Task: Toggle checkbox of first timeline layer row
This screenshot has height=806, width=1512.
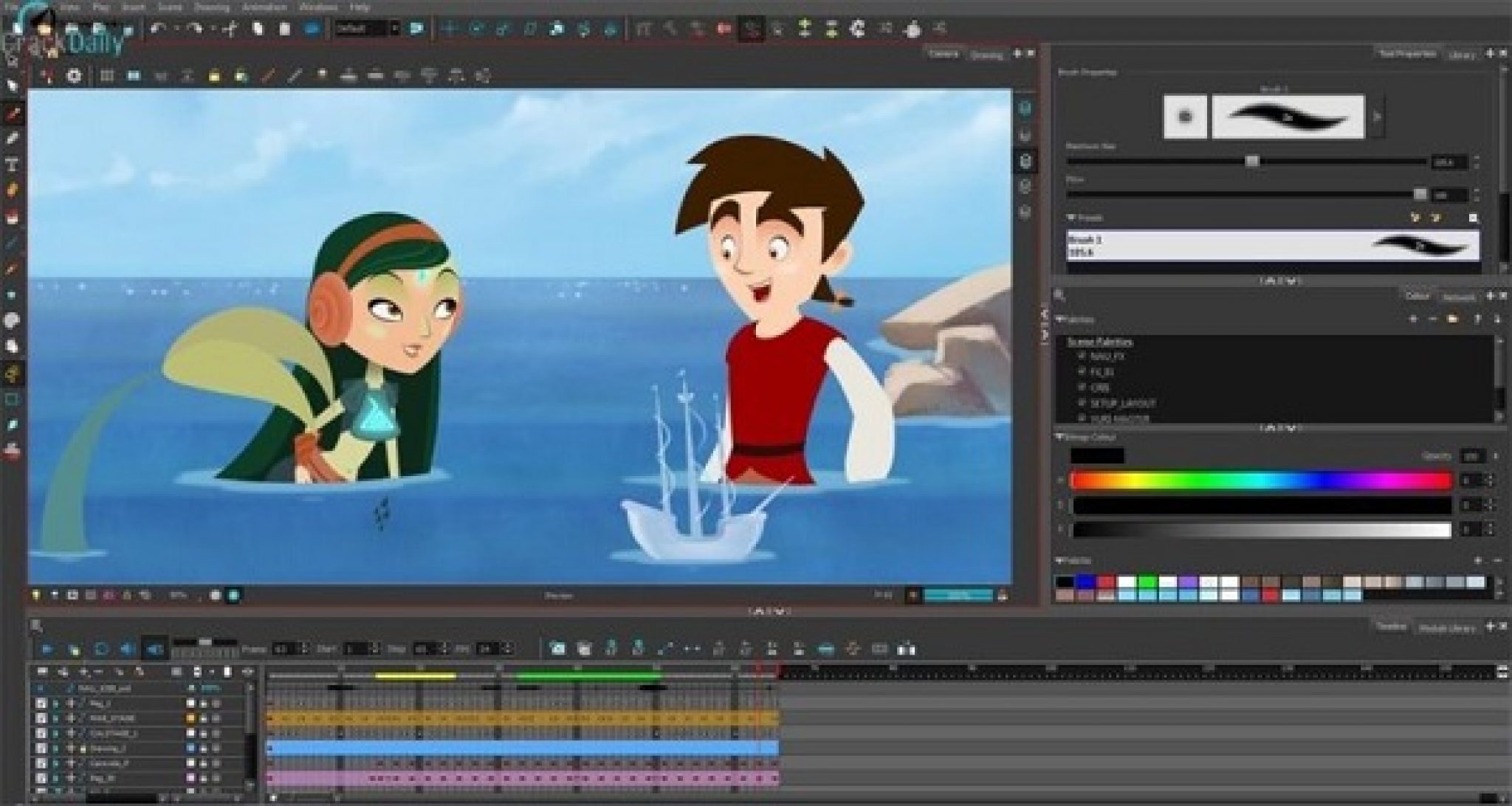Action: coord(41,703)
